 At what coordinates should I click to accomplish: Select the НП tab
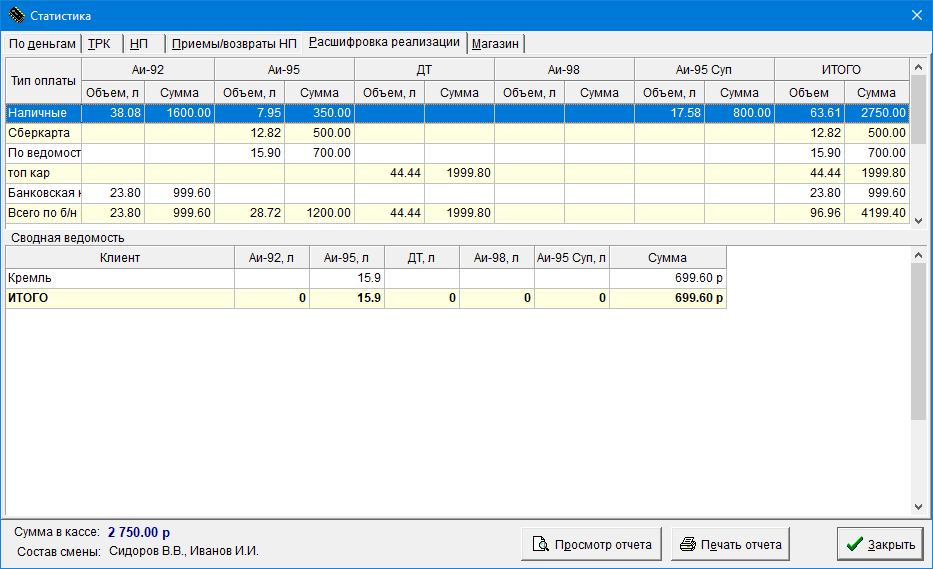139,44
